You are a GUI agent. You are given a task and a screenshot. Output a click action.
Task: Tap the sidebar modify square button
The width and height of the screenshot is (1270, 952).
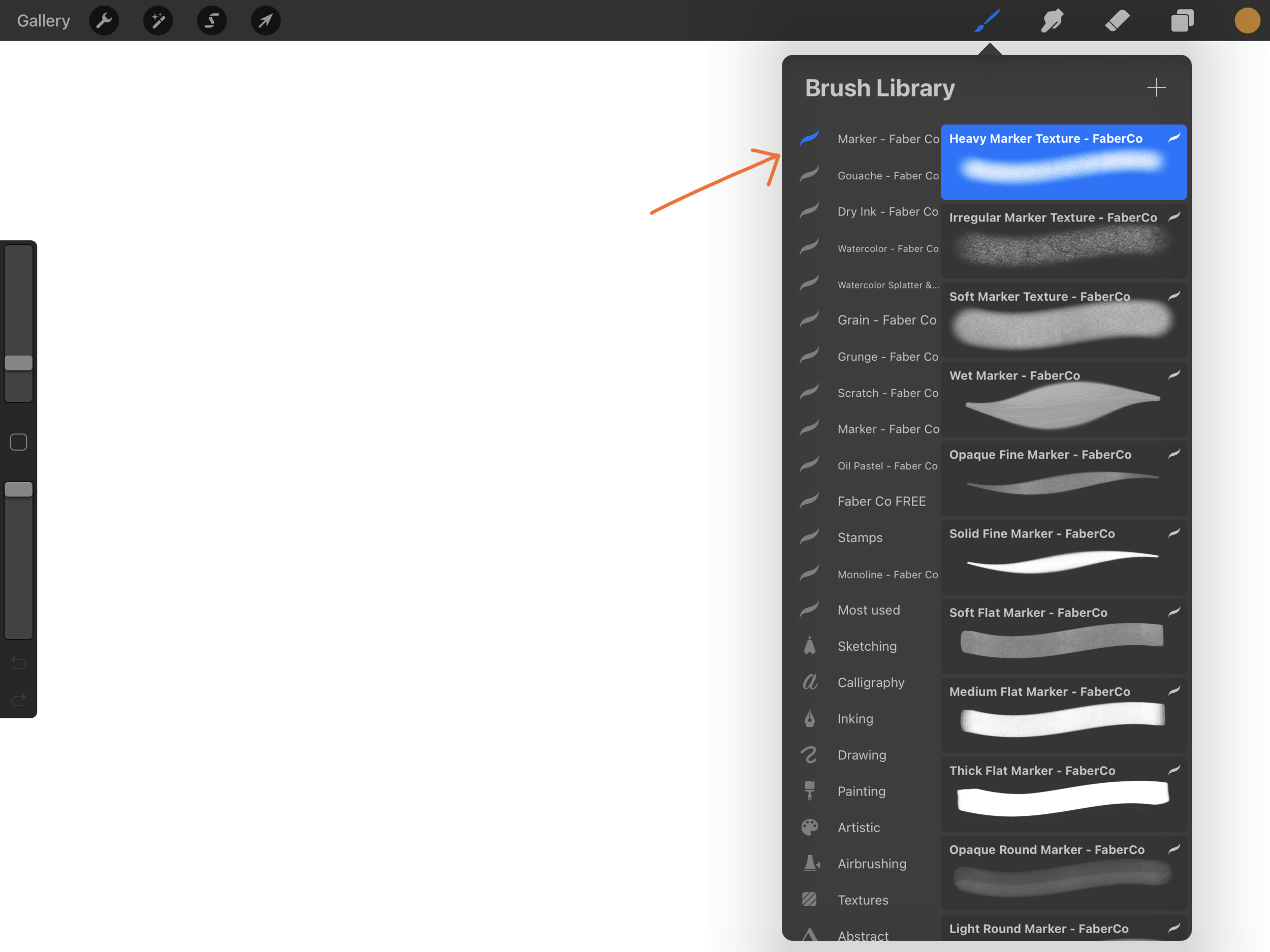point(18,442)
